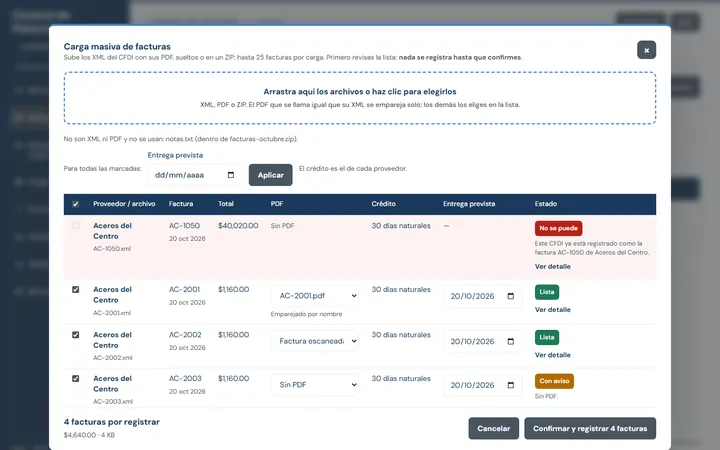Confirm and register 4 invoices
The width and height of the screenshot is (720, 450).
[590, 428]
